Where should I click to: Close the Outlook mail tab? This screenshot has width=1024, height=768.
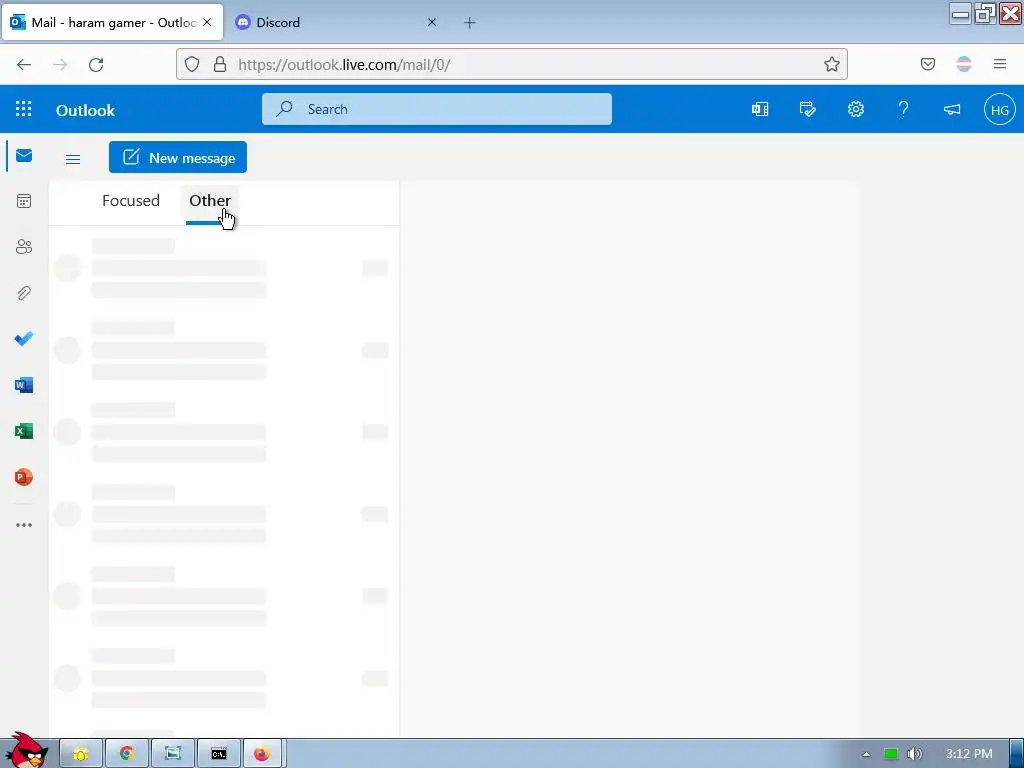click(x=207, y=22)
